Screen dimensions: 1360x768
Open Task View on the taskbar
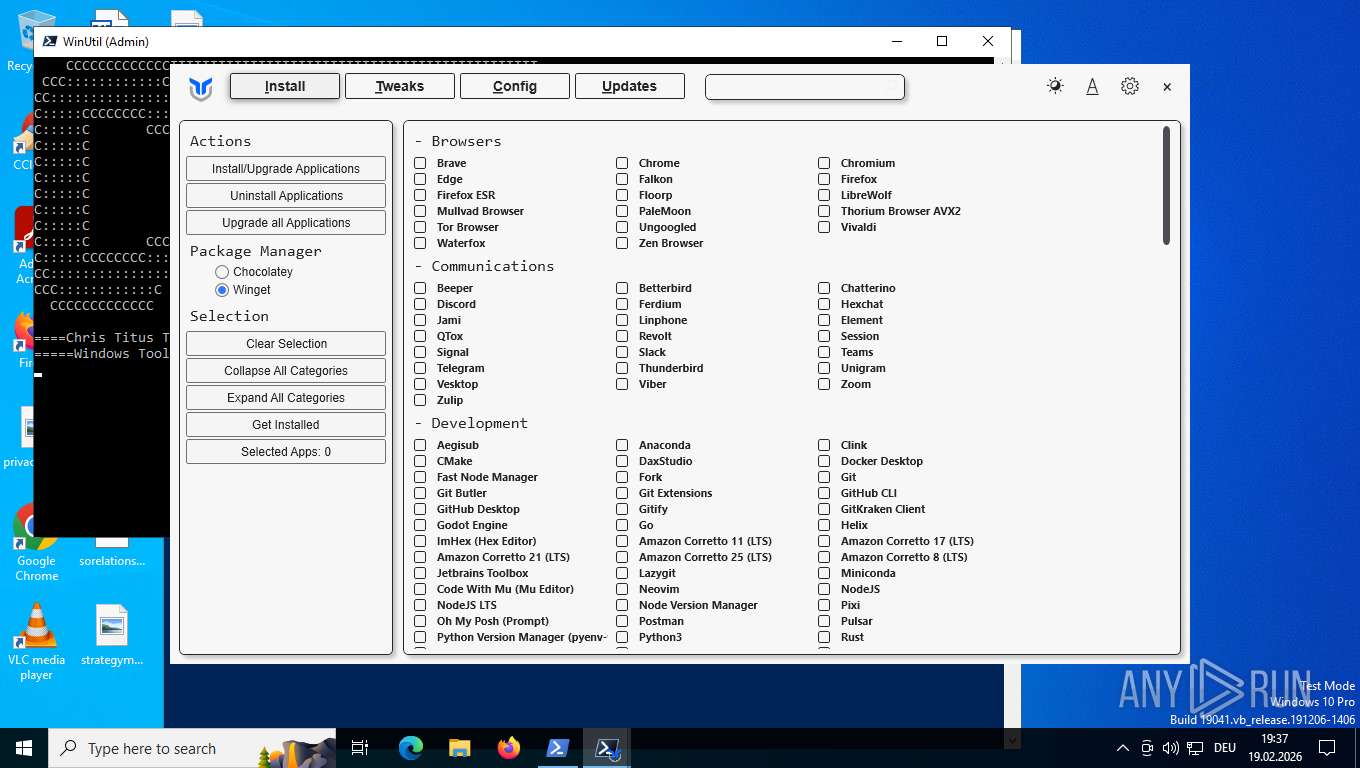pos(360,748)
